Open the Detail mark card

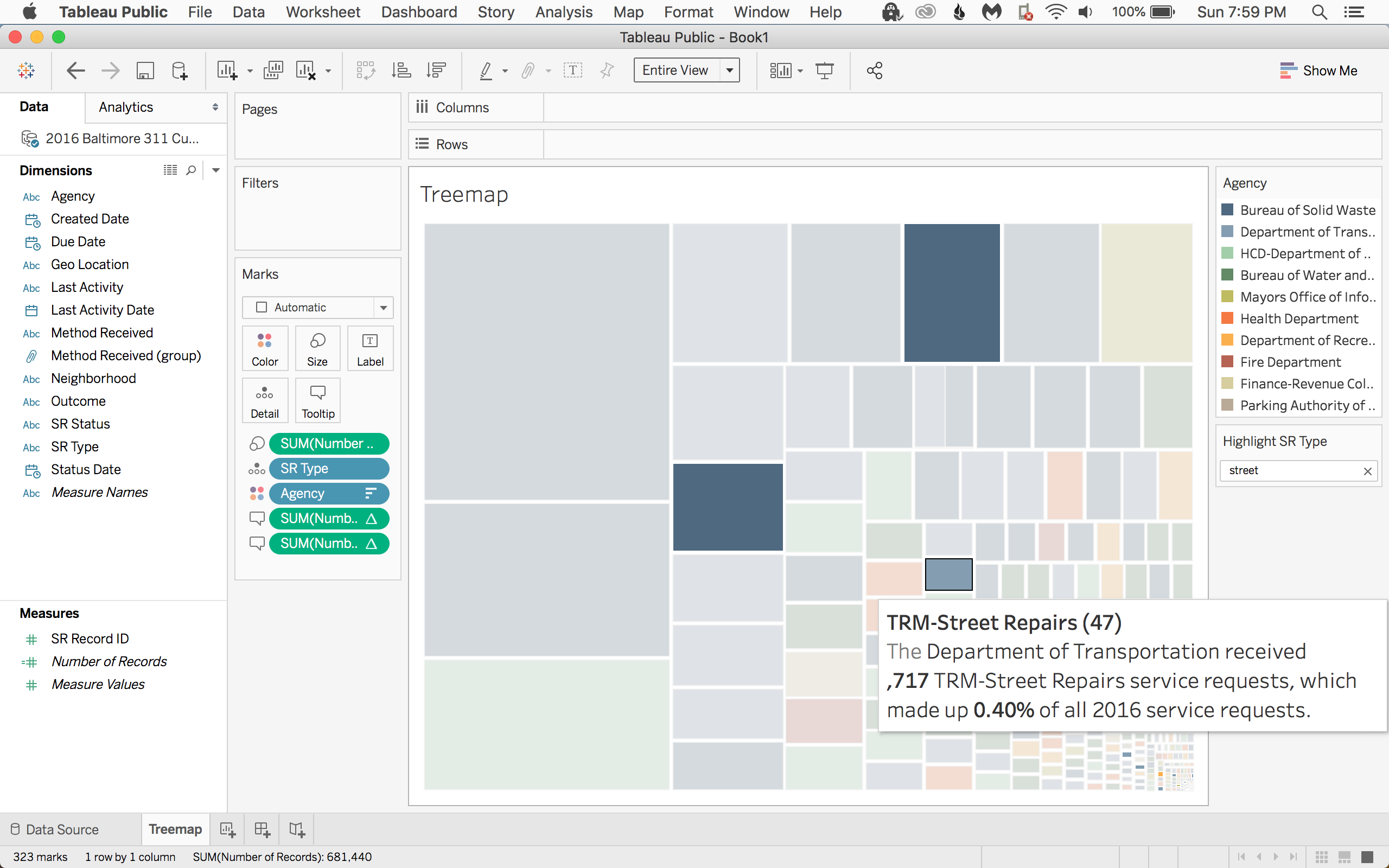point(265,401)
